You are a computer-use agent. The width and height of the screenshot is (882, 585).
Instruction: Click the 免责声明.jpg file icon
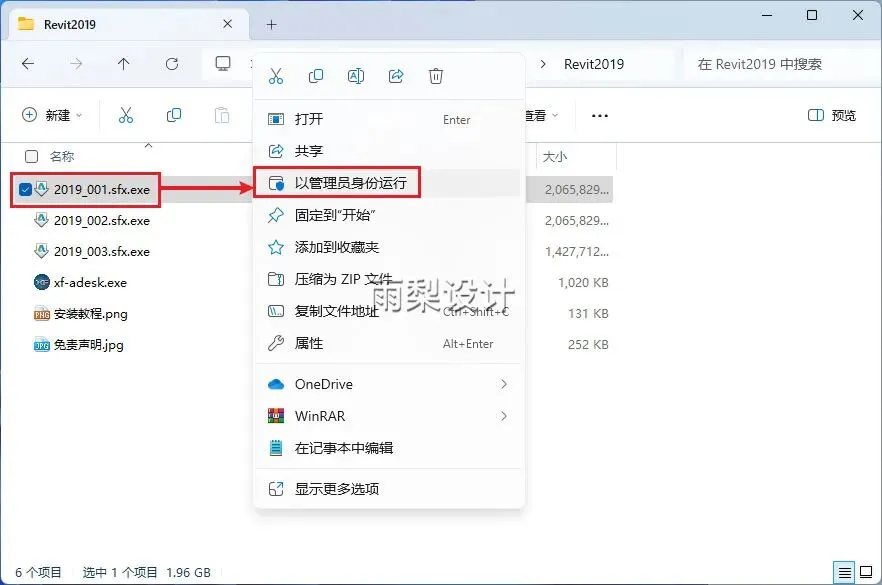coord(42,345)
